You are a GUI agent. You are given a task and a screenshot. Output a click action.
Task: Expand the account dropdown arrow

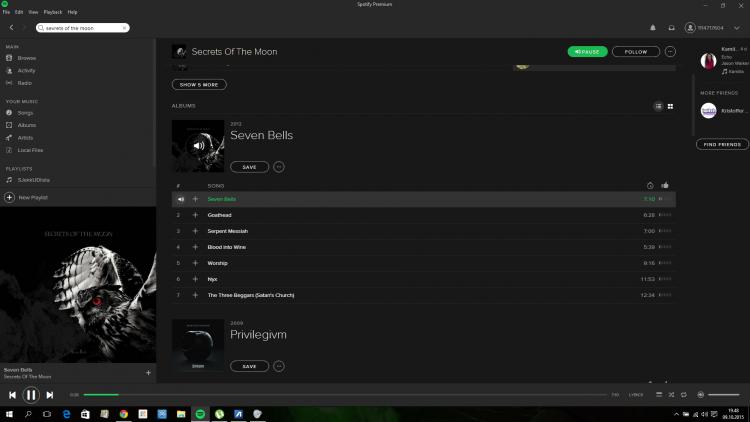[737, 28]
